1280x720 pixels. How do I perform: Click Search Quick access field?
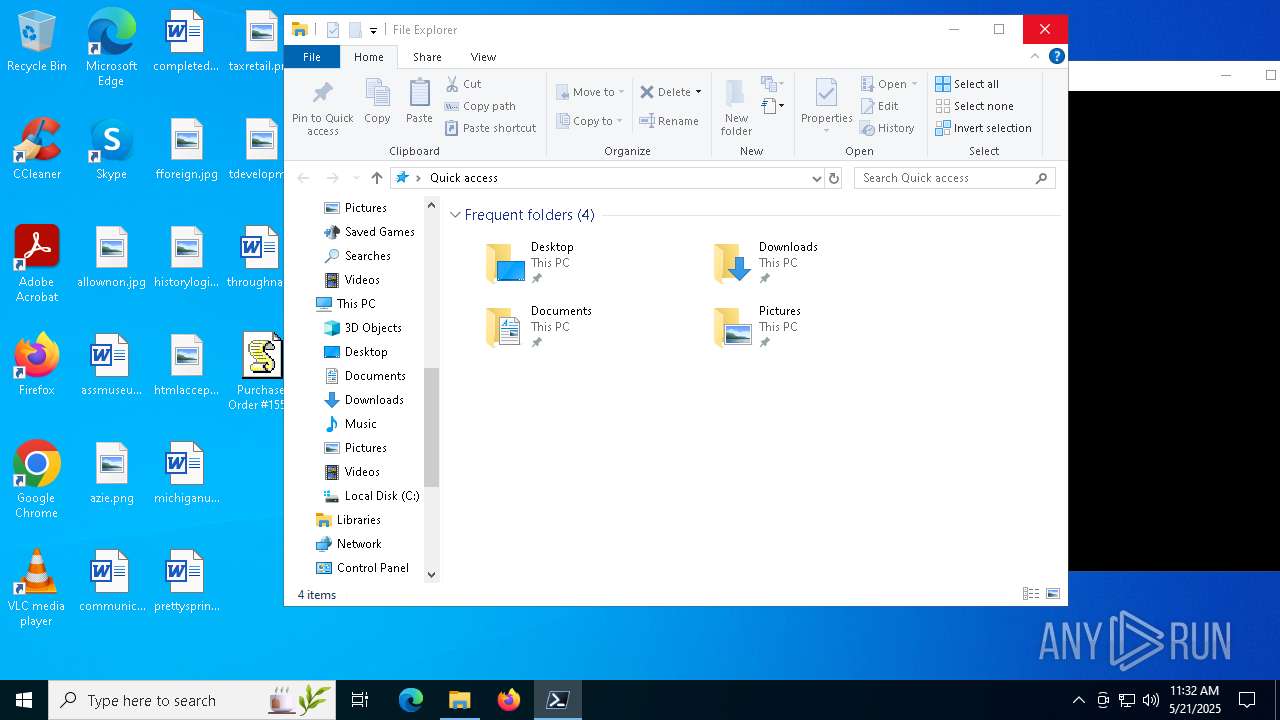955,178
